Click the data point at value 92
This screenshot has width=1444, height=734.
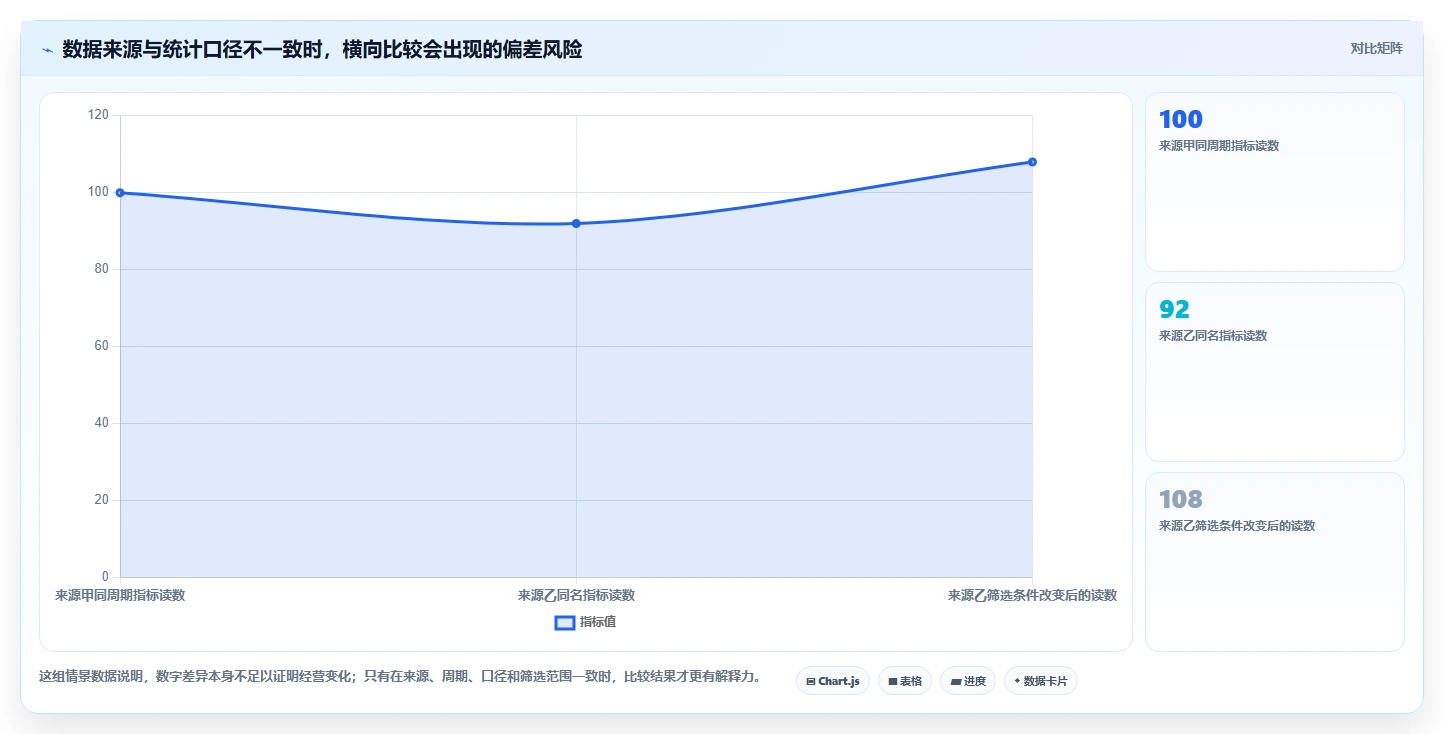point(576,223)
